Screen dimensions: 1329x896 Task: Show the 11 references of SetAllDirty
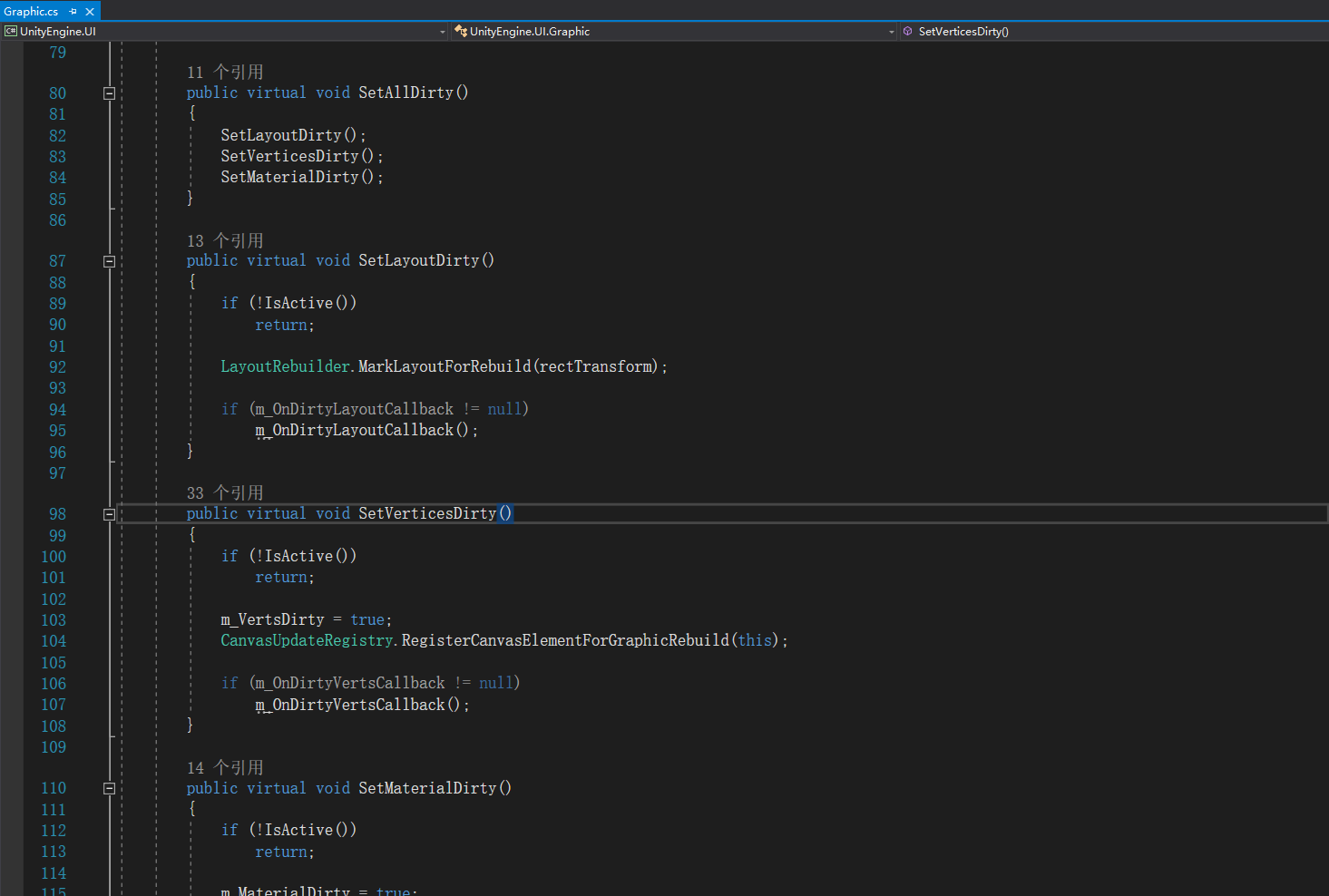click(x=225, y=73)
